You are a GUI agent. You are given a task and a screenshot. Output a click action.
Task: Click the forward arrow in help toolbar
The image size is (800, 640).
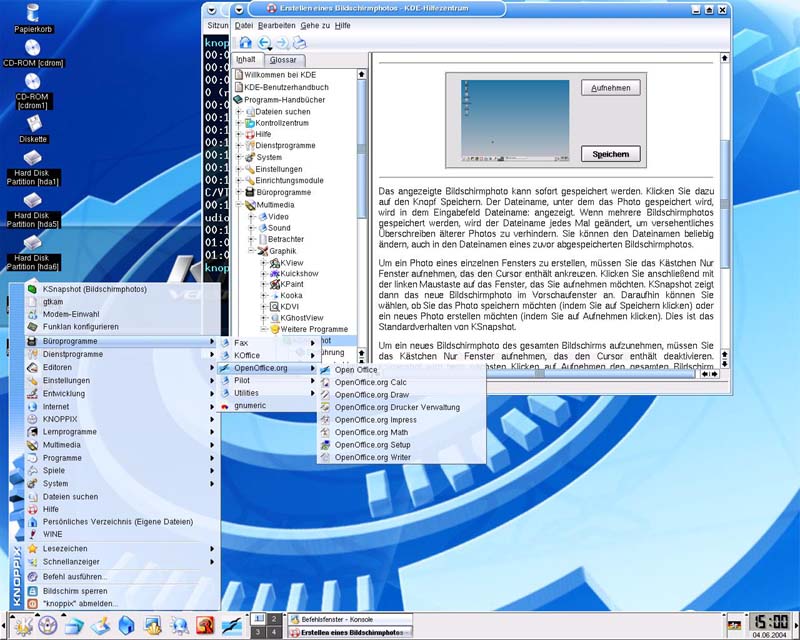tap(282, 43)
